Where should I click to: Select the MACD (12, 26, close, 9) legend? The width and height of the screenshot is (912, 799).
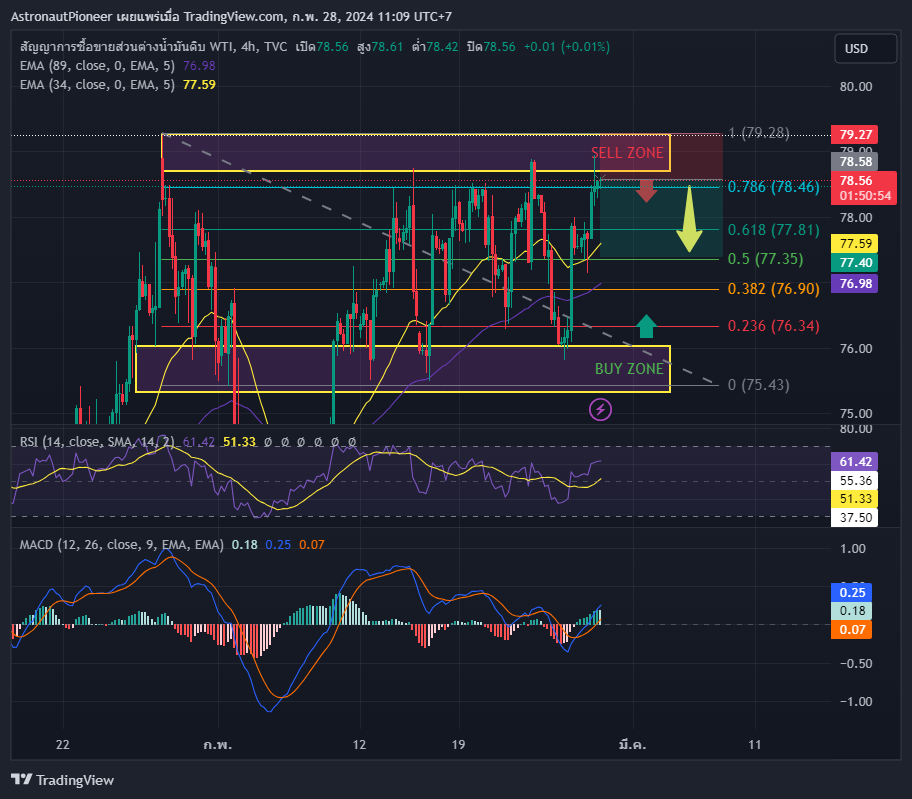tap(122, 545)
